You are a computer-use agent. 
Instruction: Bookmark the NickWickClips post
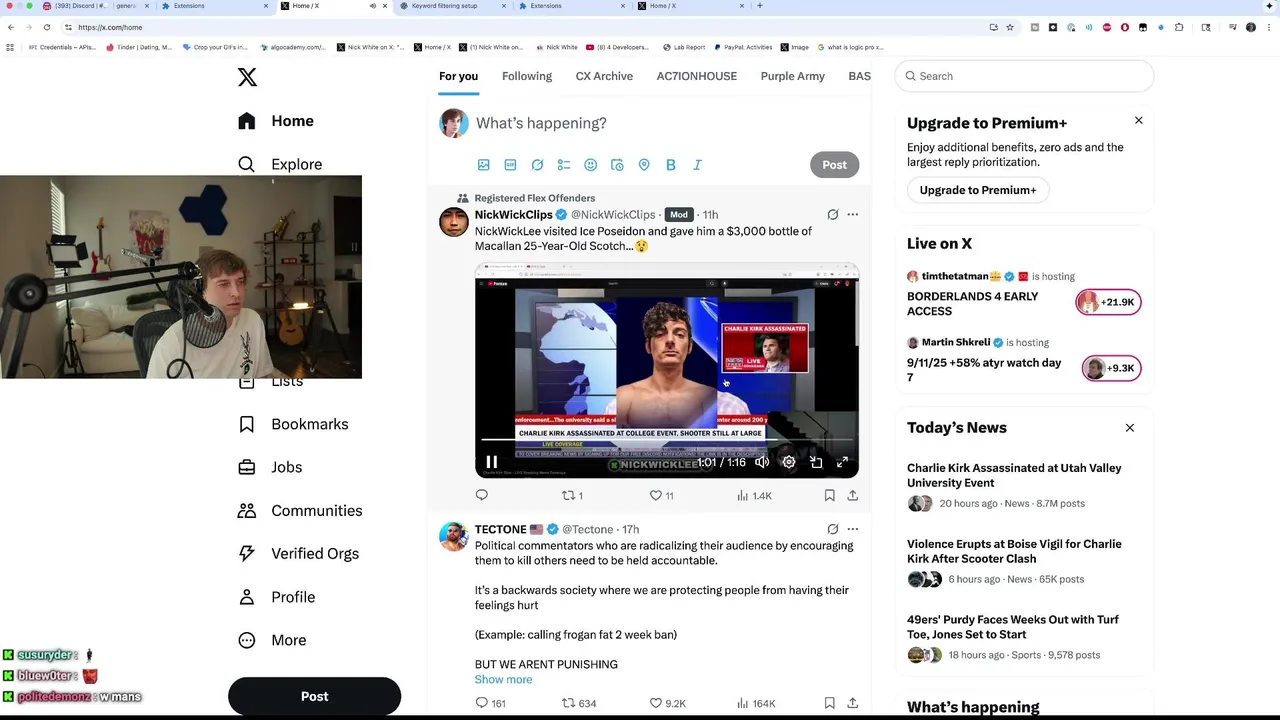[x=829, y=495]
